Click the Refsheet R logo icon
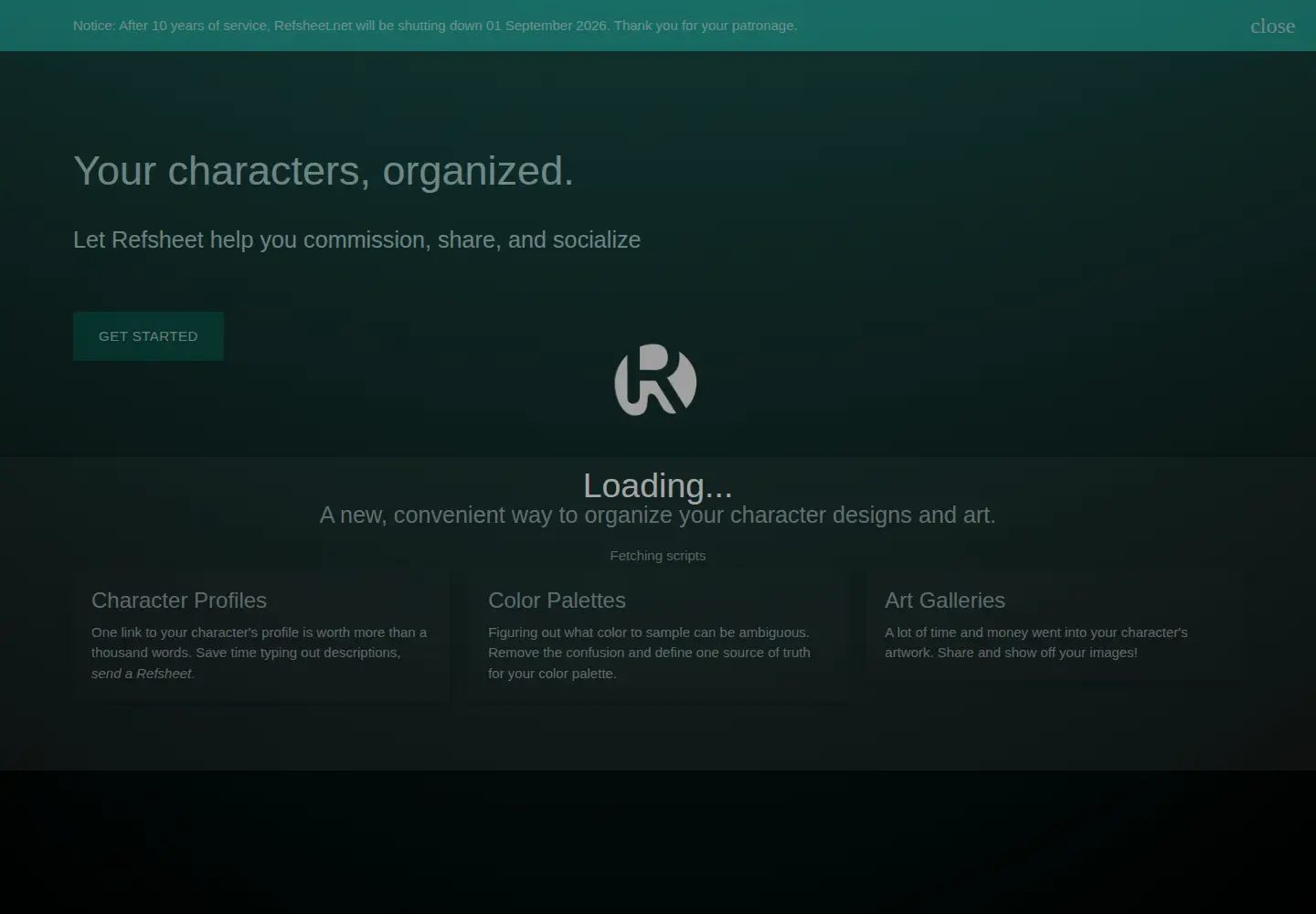 coord(655,379)
